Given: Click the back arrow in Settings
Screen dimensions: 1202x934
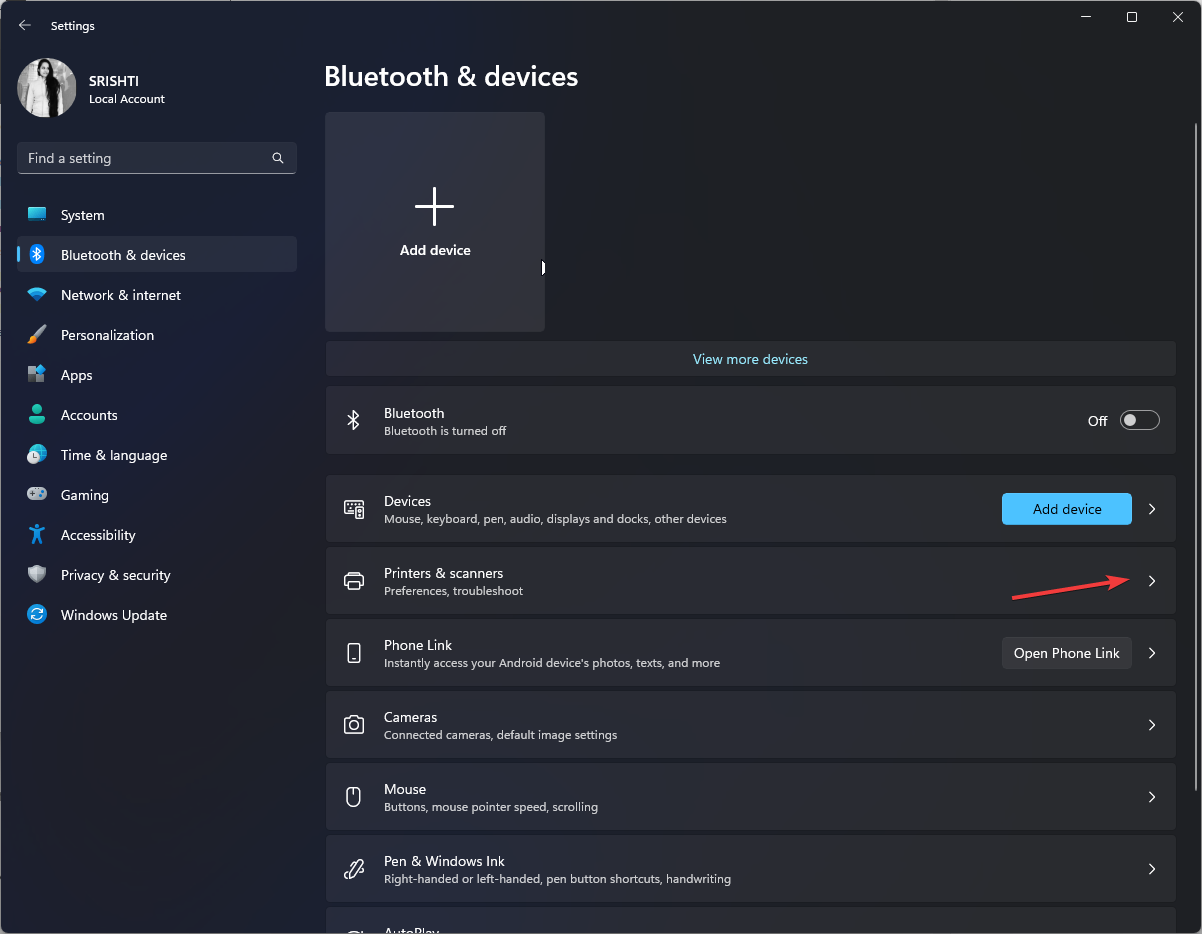Looking at the screenshot, I should pos(25,26).
